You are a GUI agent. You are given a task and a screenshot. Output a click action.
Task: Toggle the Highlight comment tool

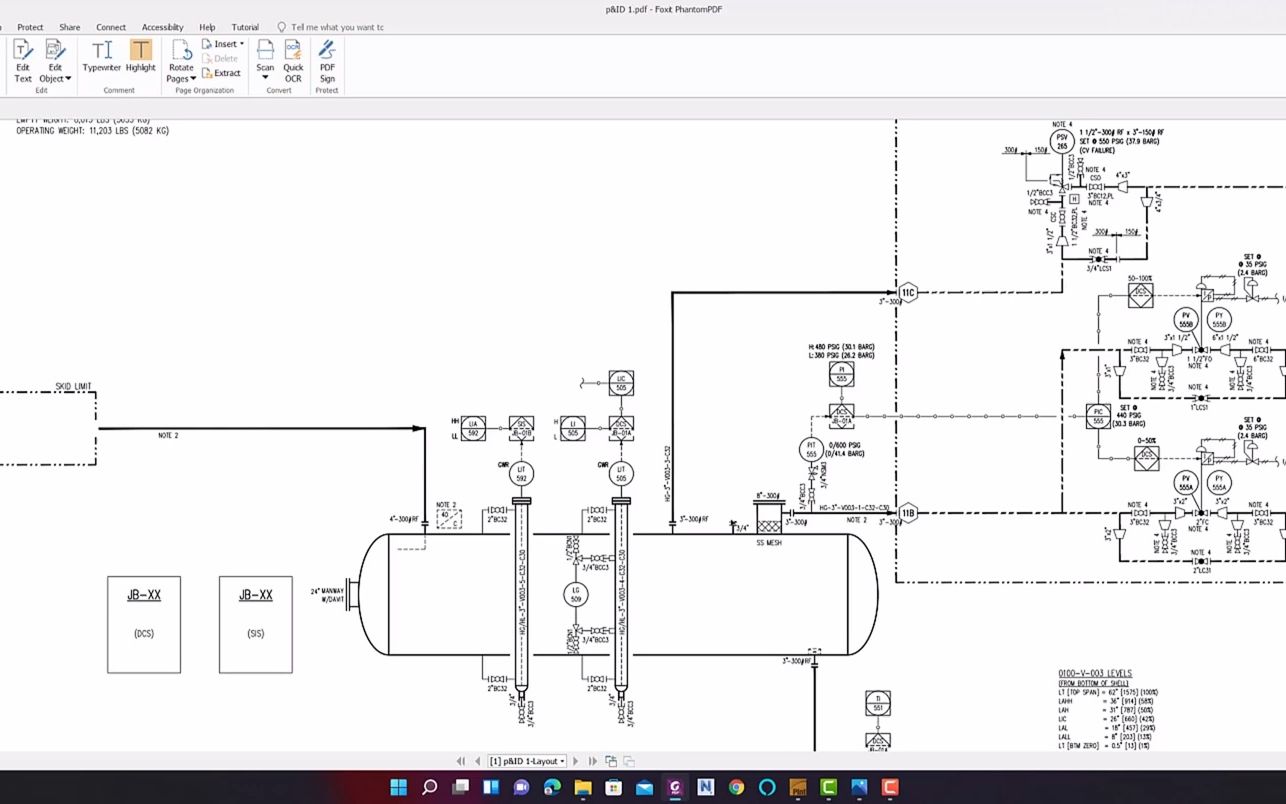pos(141,56)
